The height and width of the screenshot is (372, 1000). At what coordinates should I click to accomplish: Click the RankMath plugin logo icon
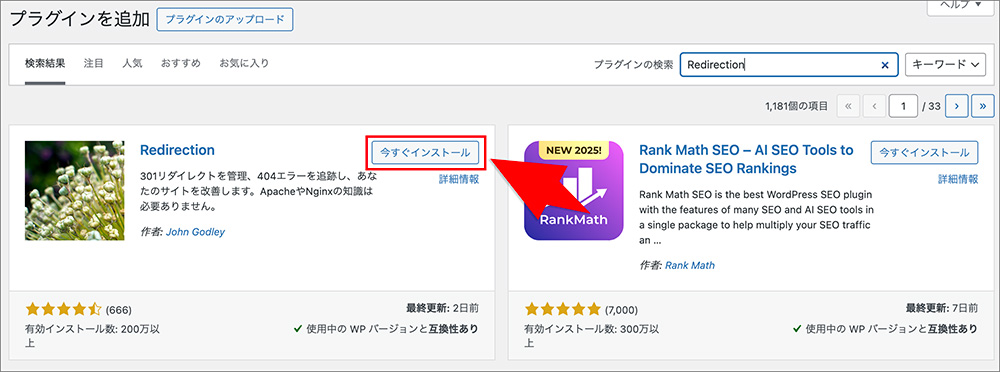pyautogui.click(x=574, y=191)
